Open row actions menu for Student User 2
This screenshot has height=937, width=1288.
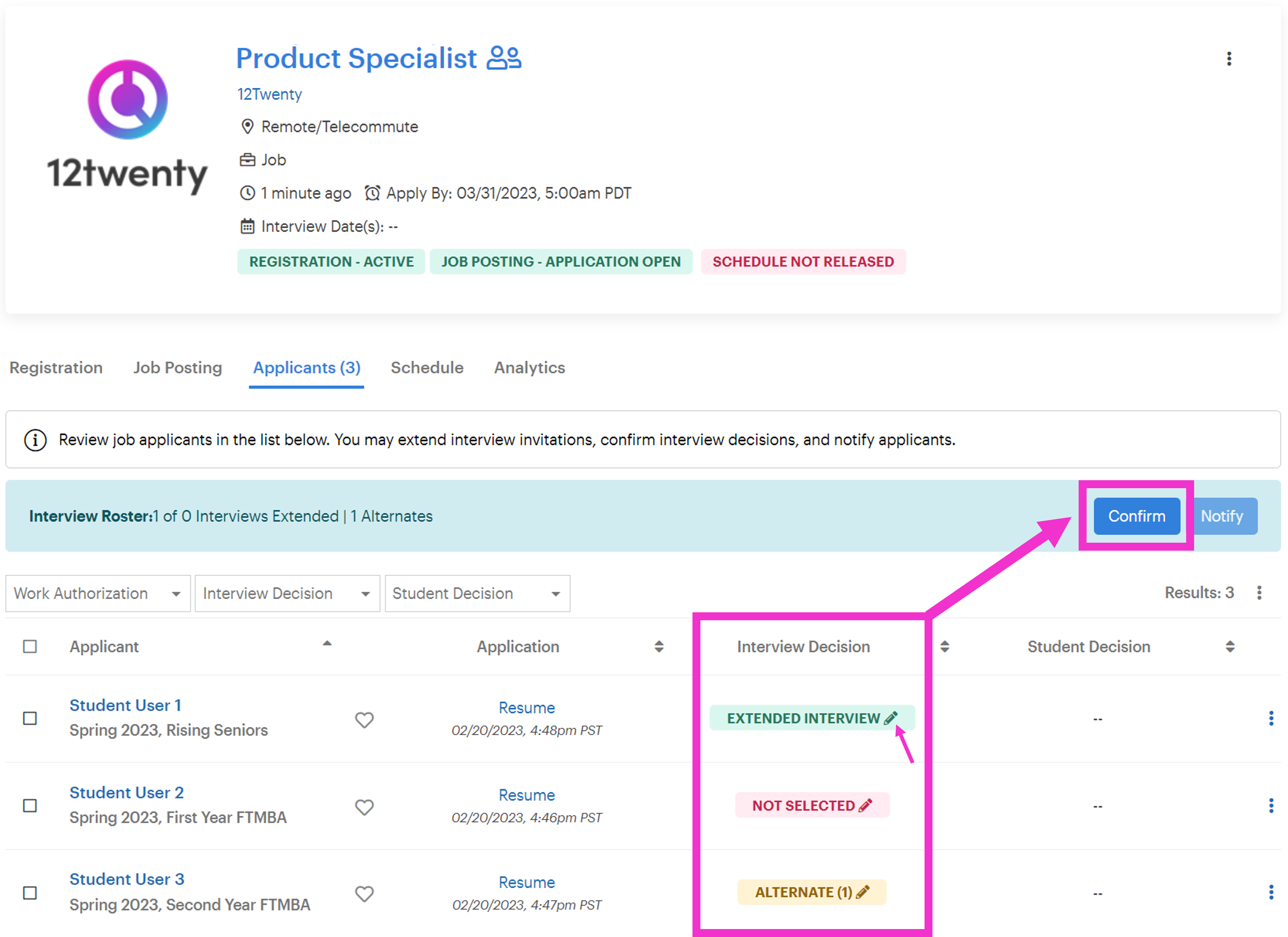pyautogui.click(x=1271, y=806)
